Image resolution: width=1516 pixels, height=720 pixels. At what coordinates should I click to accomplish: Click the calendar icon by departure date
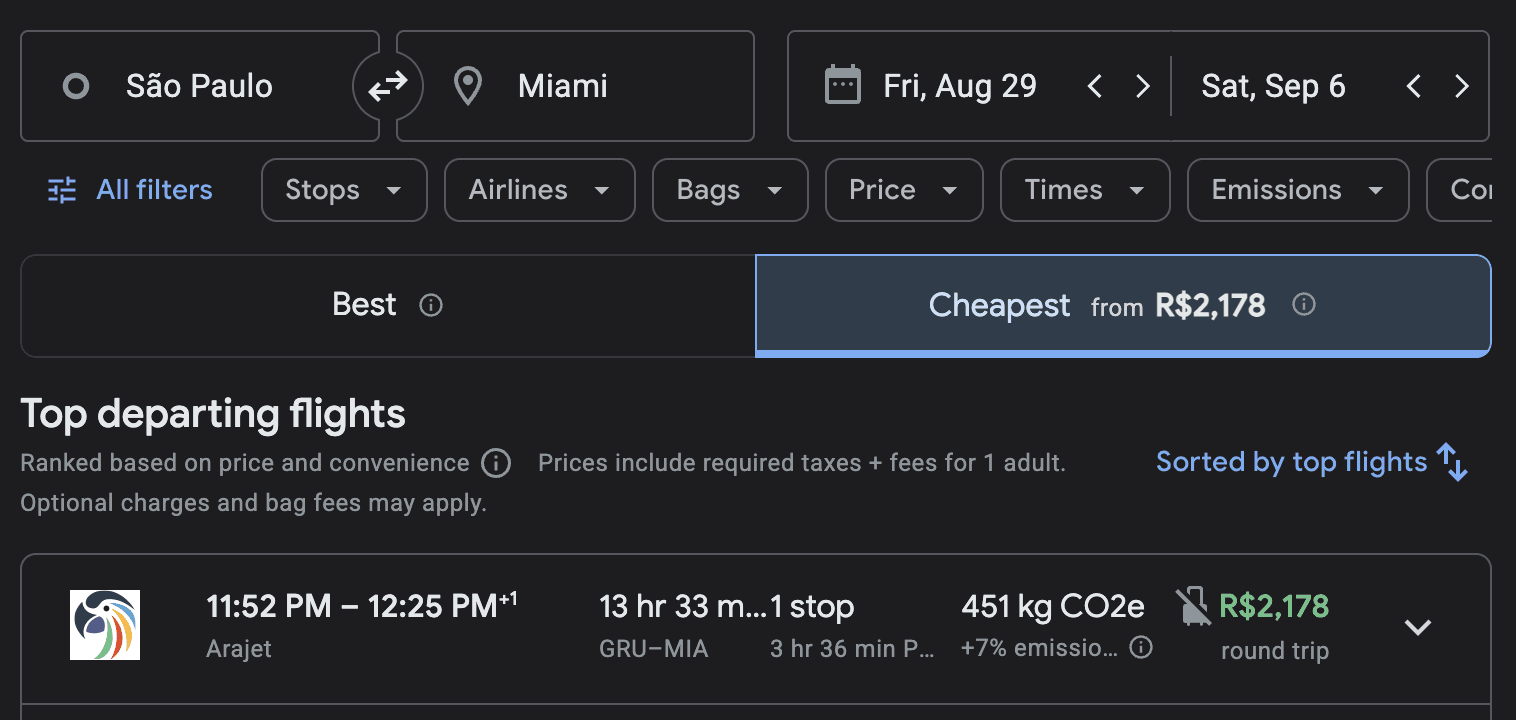tap(842, 86)
